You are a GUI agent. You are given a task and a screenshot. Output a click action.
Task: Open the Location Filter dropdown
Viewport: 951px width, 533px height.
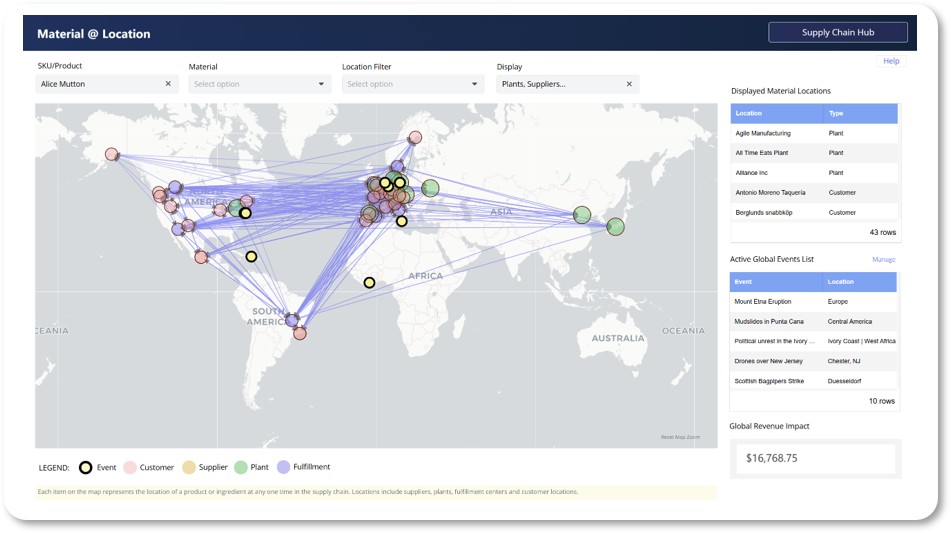pyautogui.click(x=413, y=84)
